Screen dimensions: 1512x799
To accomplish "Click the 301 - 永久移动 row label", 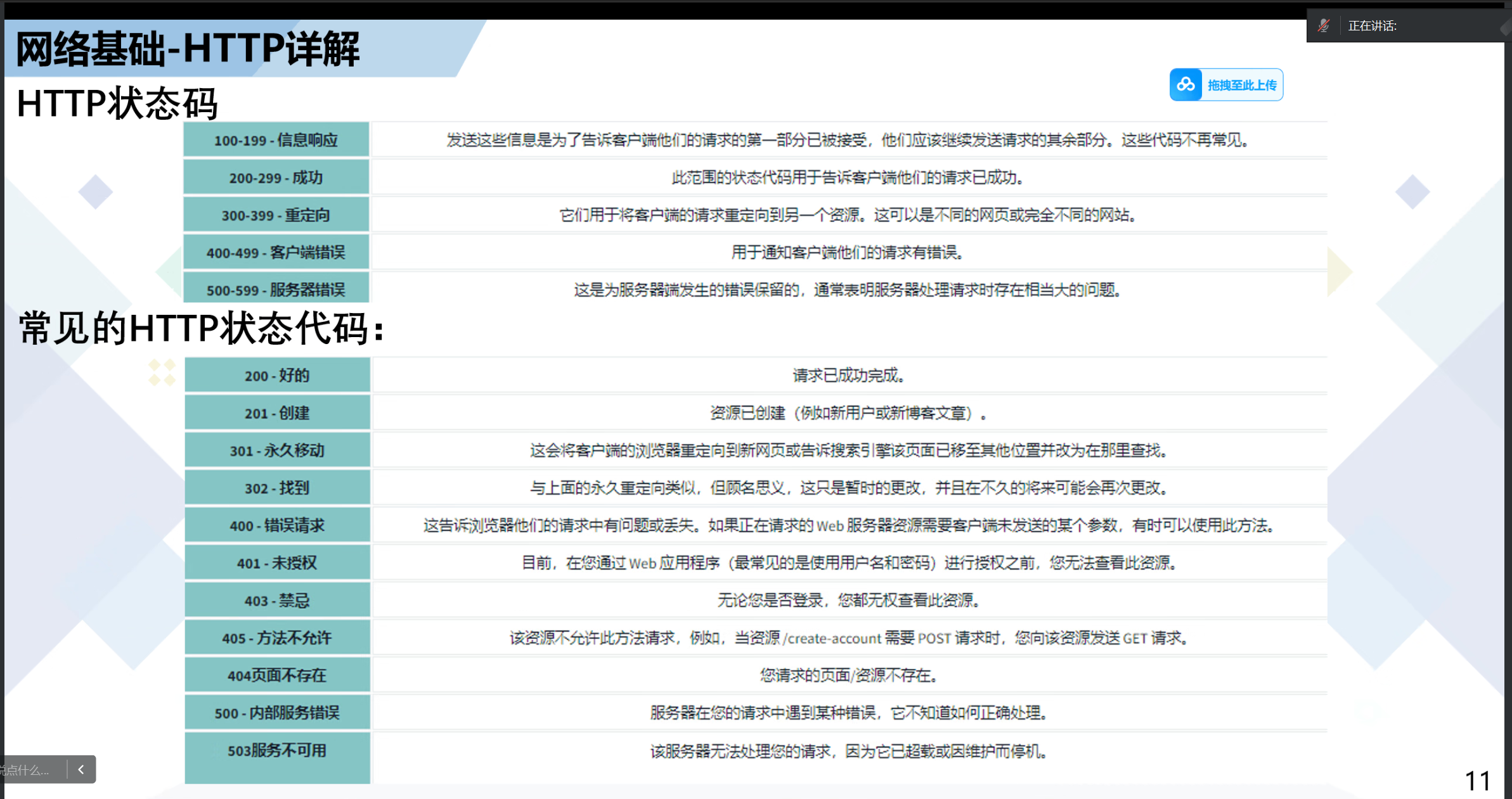I will [277, 451].
